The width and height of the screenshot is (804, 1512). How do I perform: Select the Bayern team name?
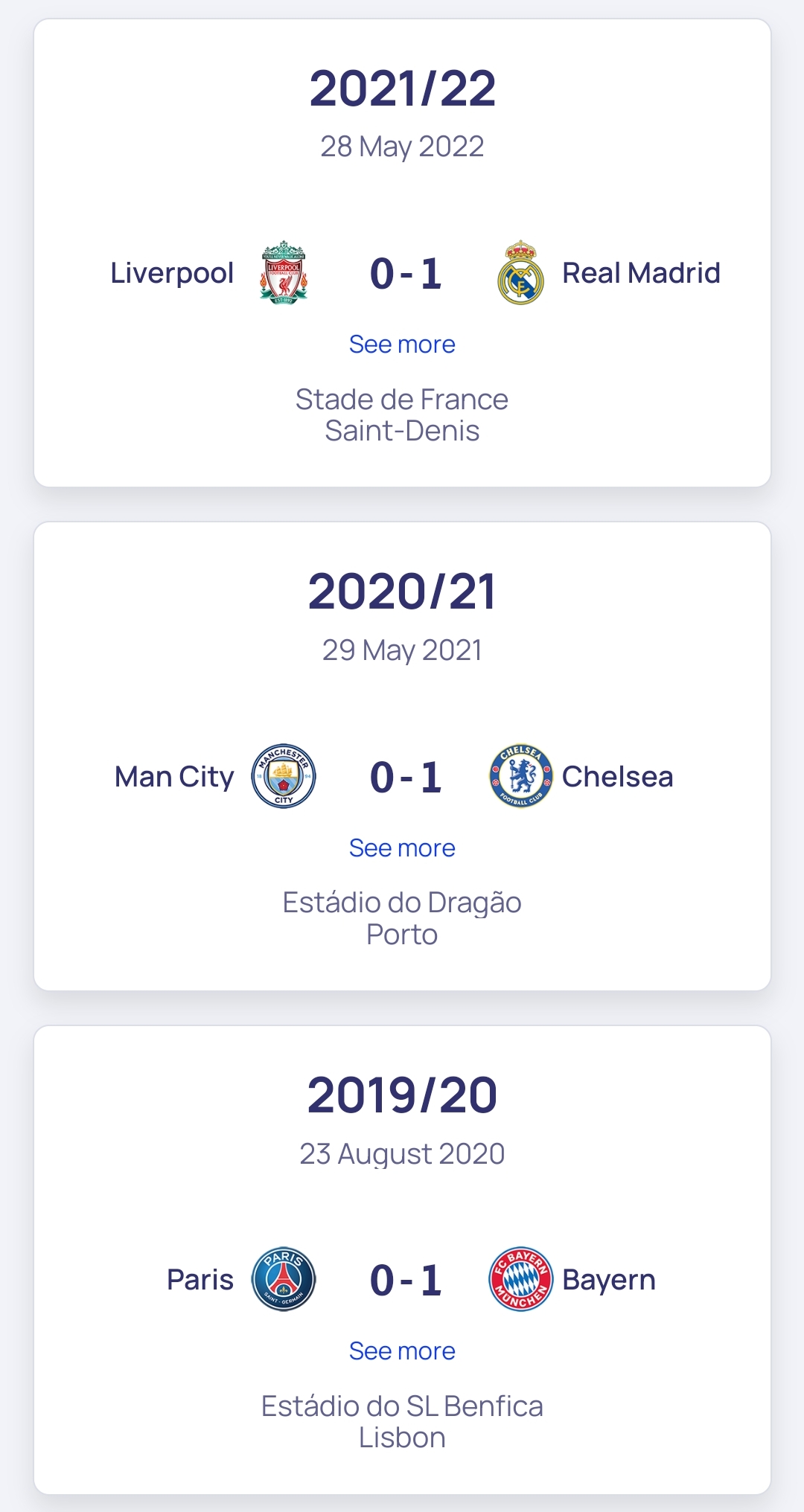pyautogui.click(x=608, y=1280)
